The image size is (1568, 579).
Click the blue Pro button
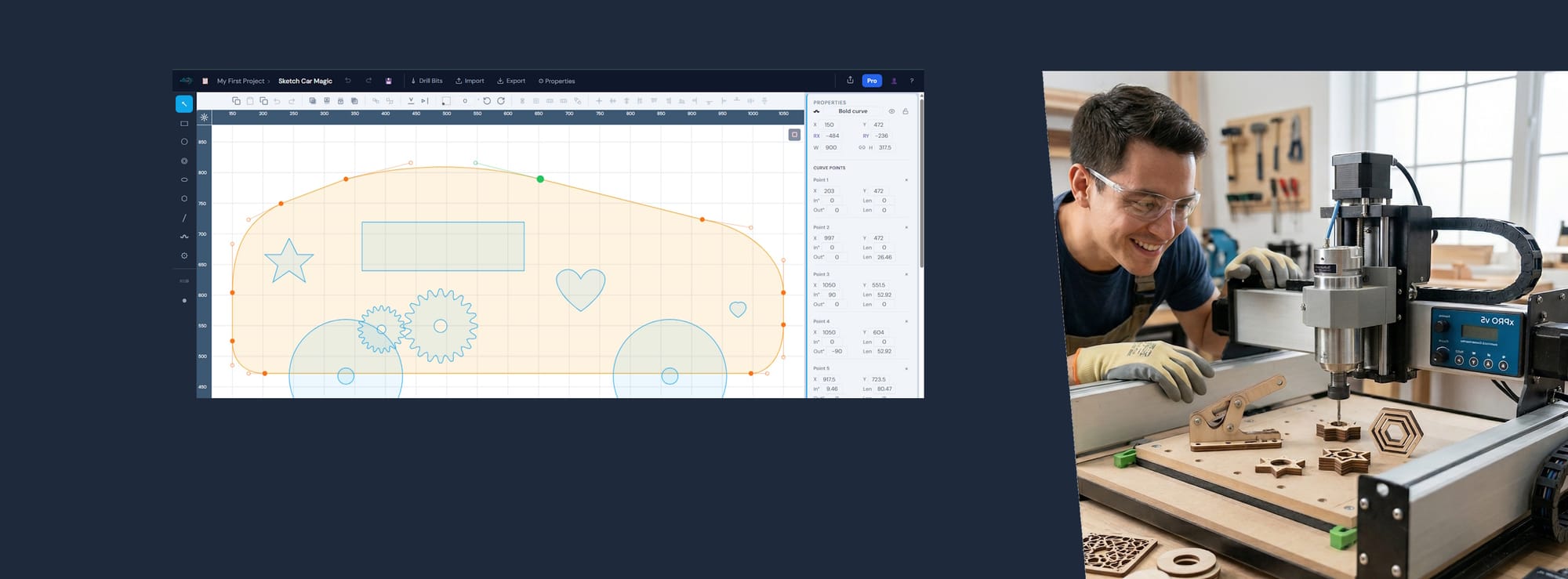coord(872,81)
